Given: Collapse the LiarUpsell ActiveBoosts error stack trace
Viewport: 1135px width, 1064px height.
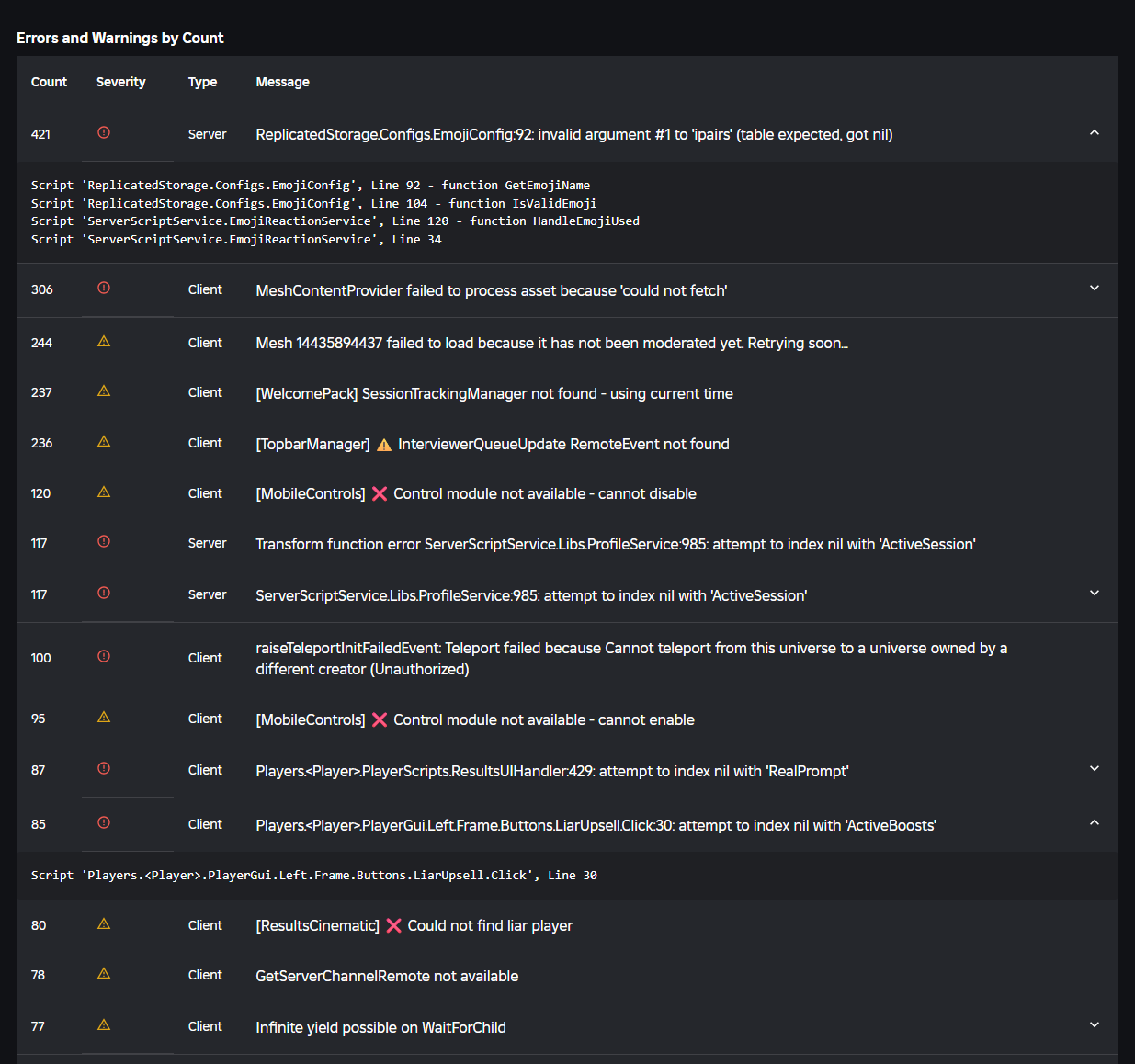Looking at the screenshot, I should [x=1094, y=823].
